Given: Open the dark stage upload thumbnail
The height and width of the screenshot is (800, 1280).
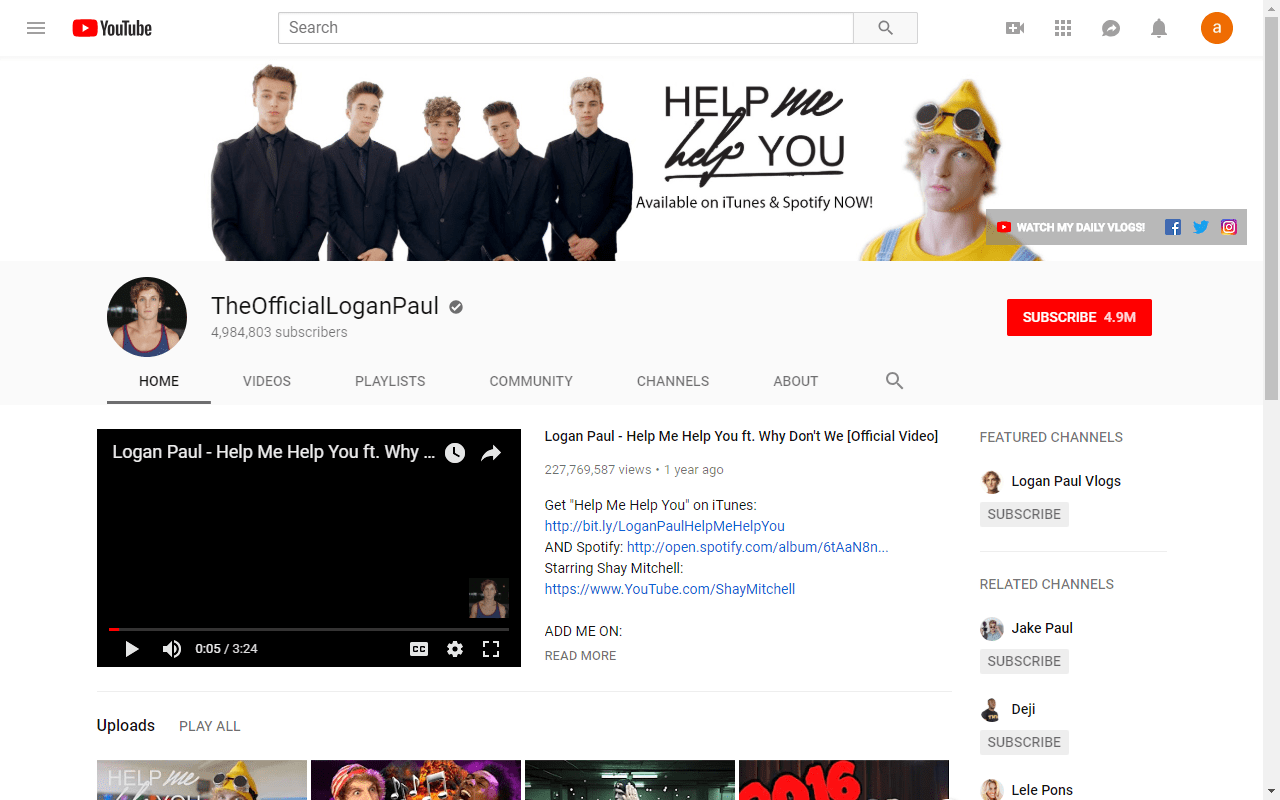Looking at the screenshot, I should [630, 780].
